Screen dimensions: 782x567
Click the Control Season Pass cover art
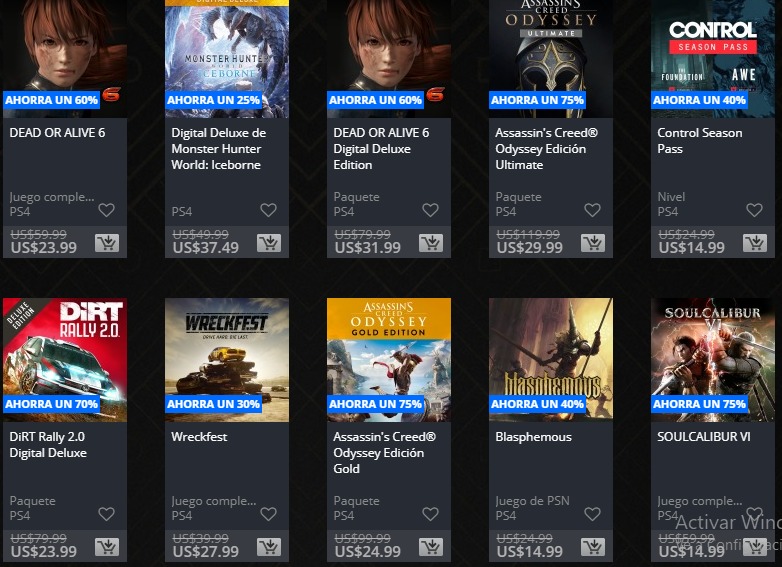tap(713, 59)
